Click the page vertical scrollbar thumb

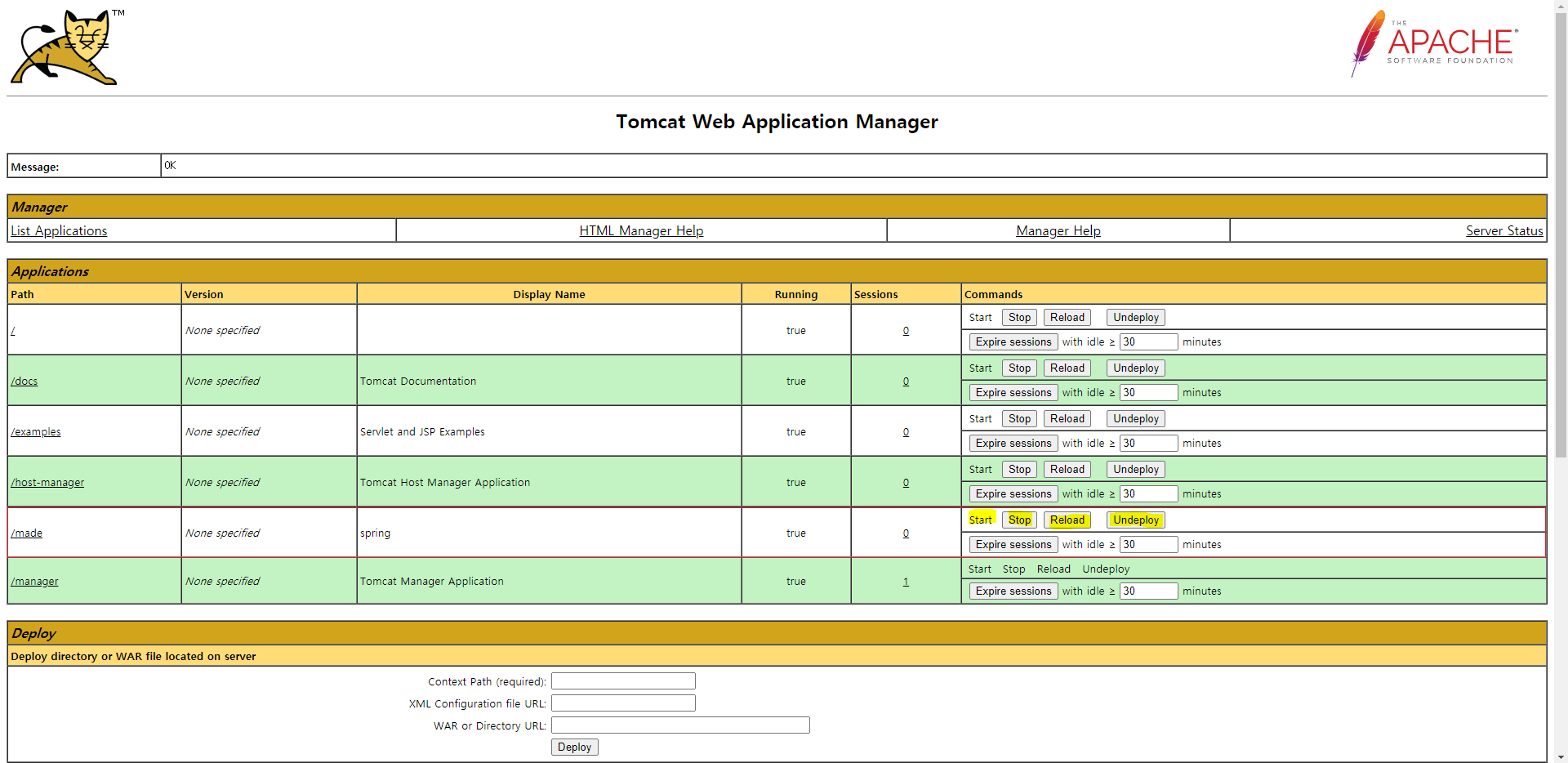pos(1561,235)
